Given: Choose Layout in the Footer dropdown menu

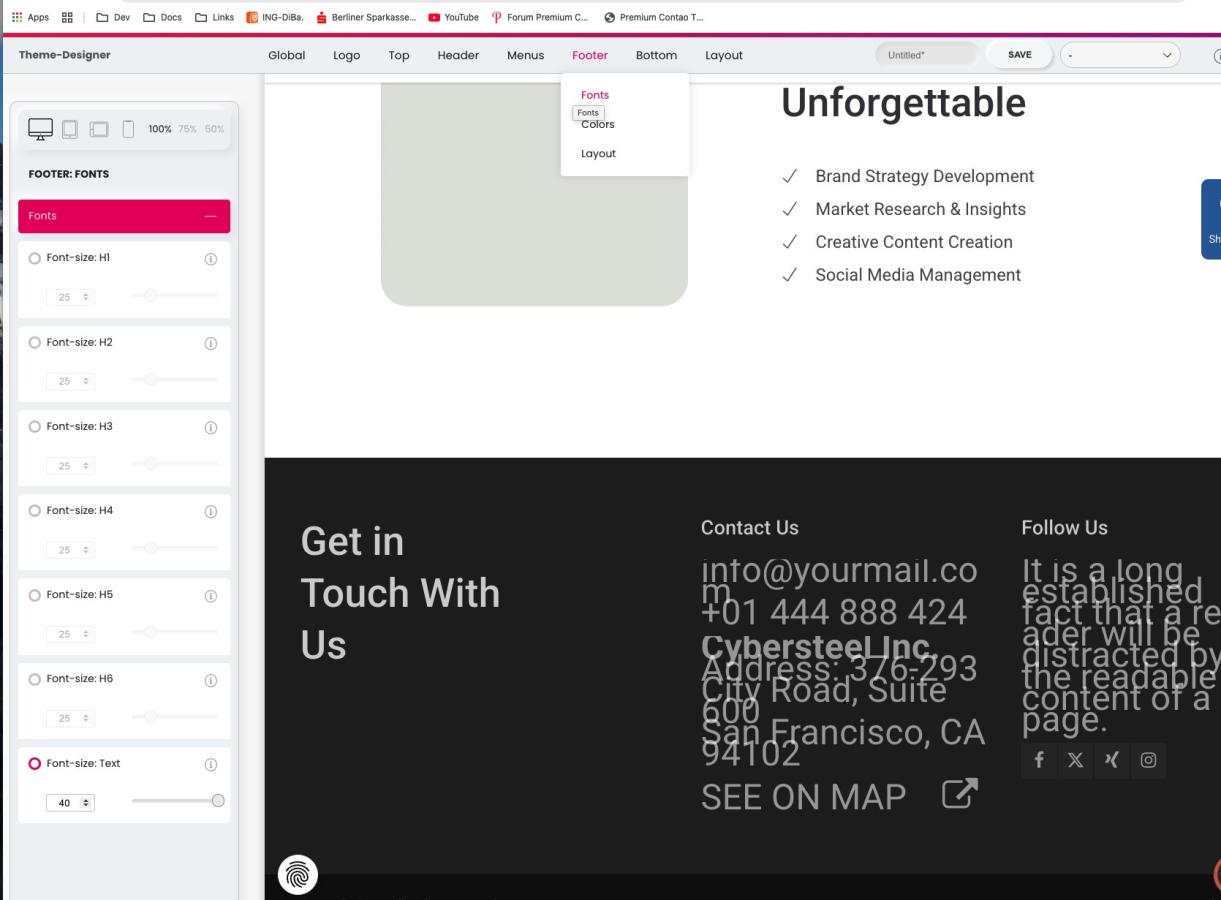Looking at the screenshot, I should coord(598,154).
